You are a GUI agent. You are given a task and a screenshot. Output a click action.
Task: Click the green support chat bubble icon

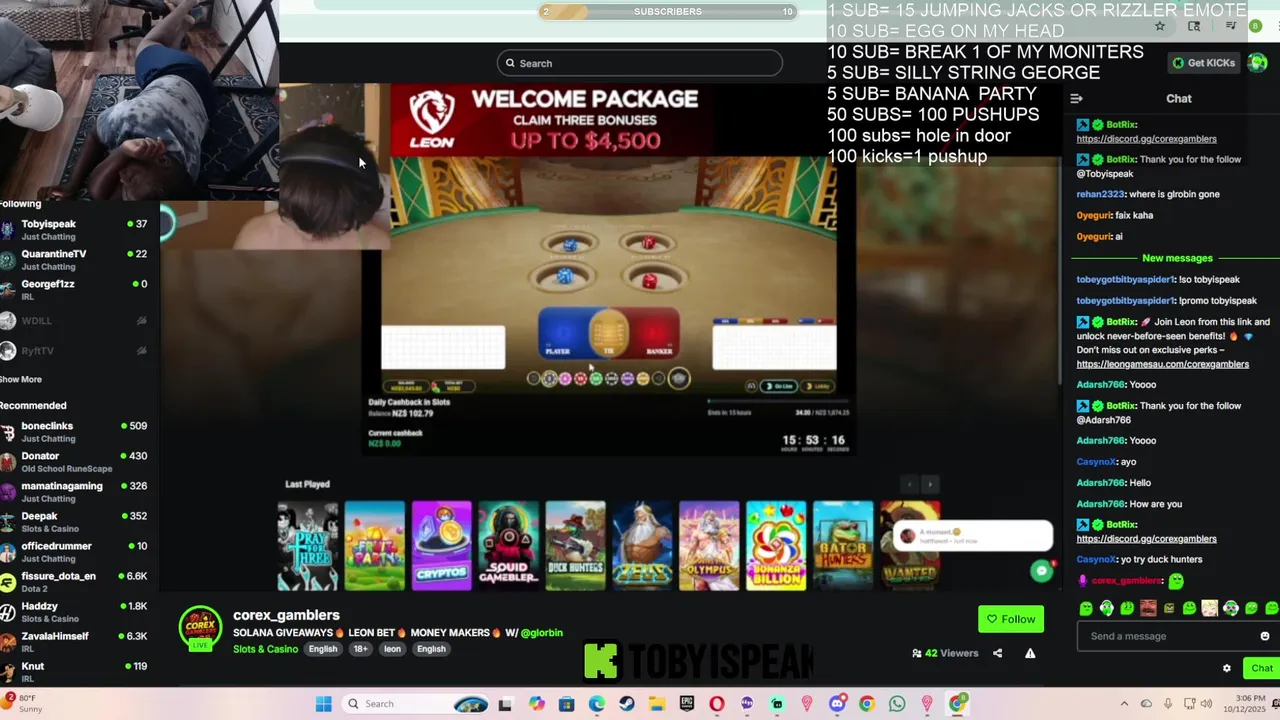(x=1041, y=570)
